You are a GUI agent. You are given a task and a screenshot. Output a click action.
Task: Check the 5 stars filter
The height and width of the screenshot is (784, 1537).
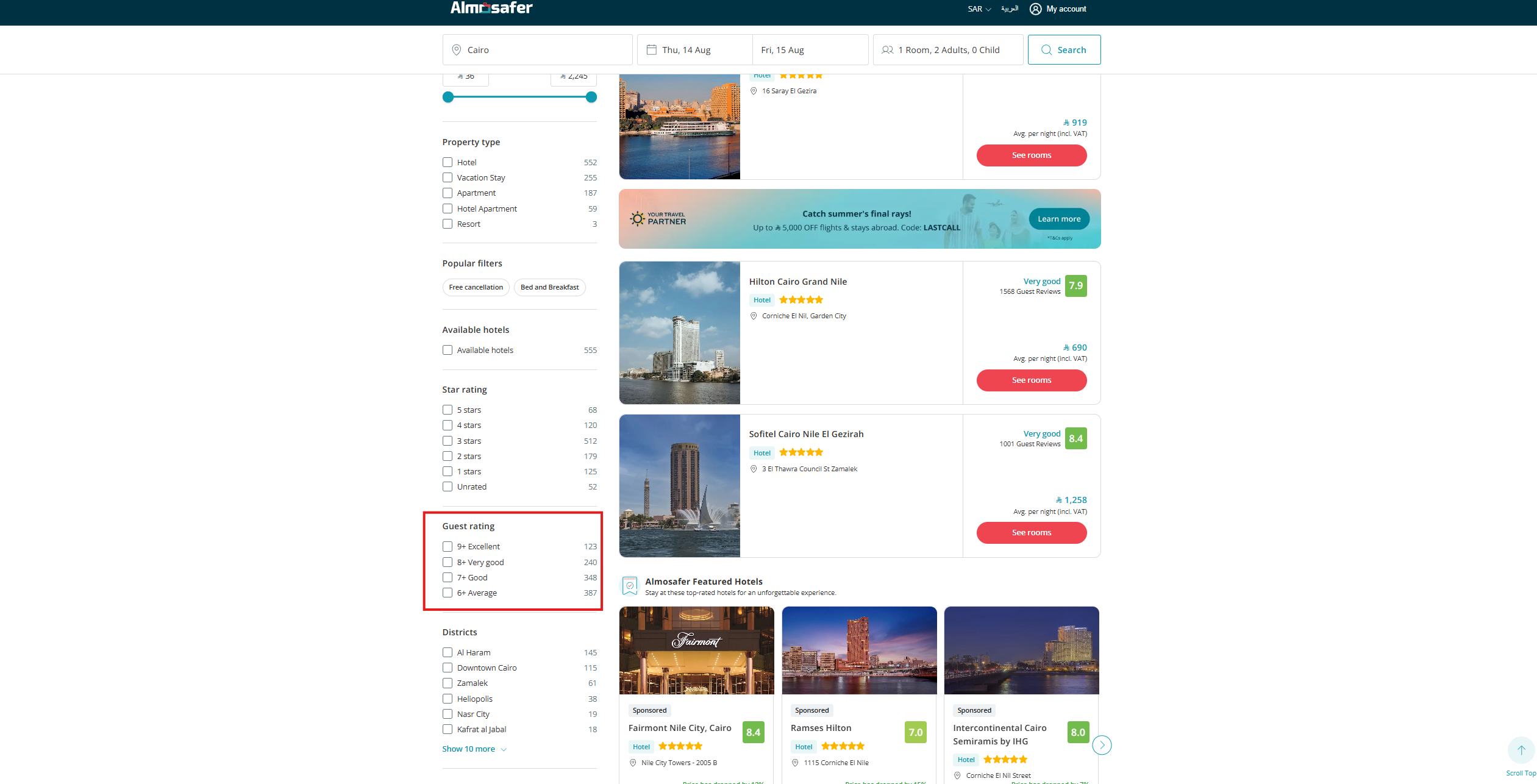coord(448,410)
